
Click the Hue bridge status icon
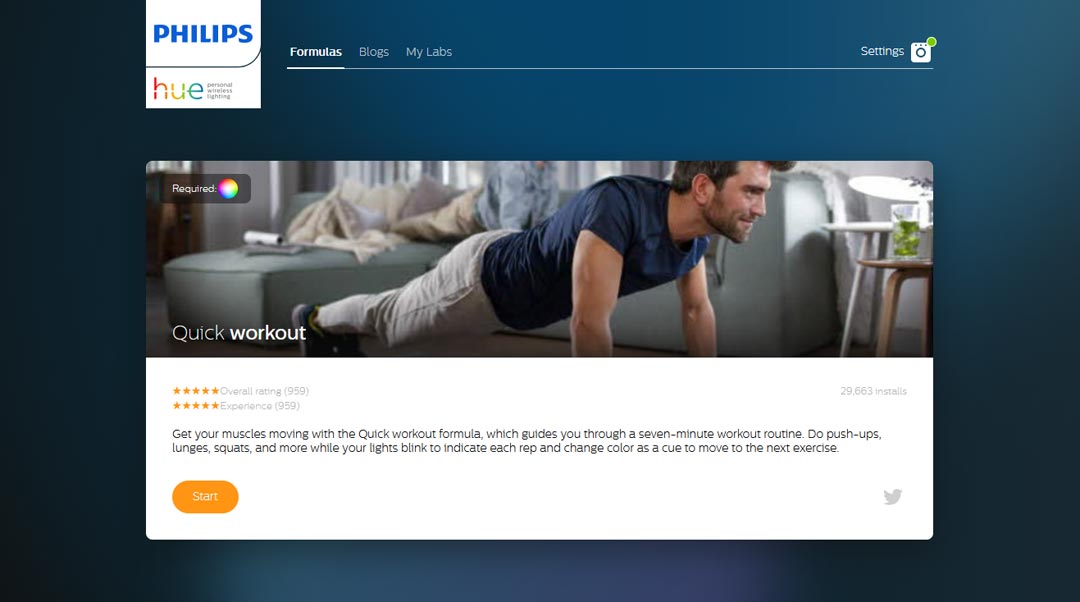(x=922, y=52)
